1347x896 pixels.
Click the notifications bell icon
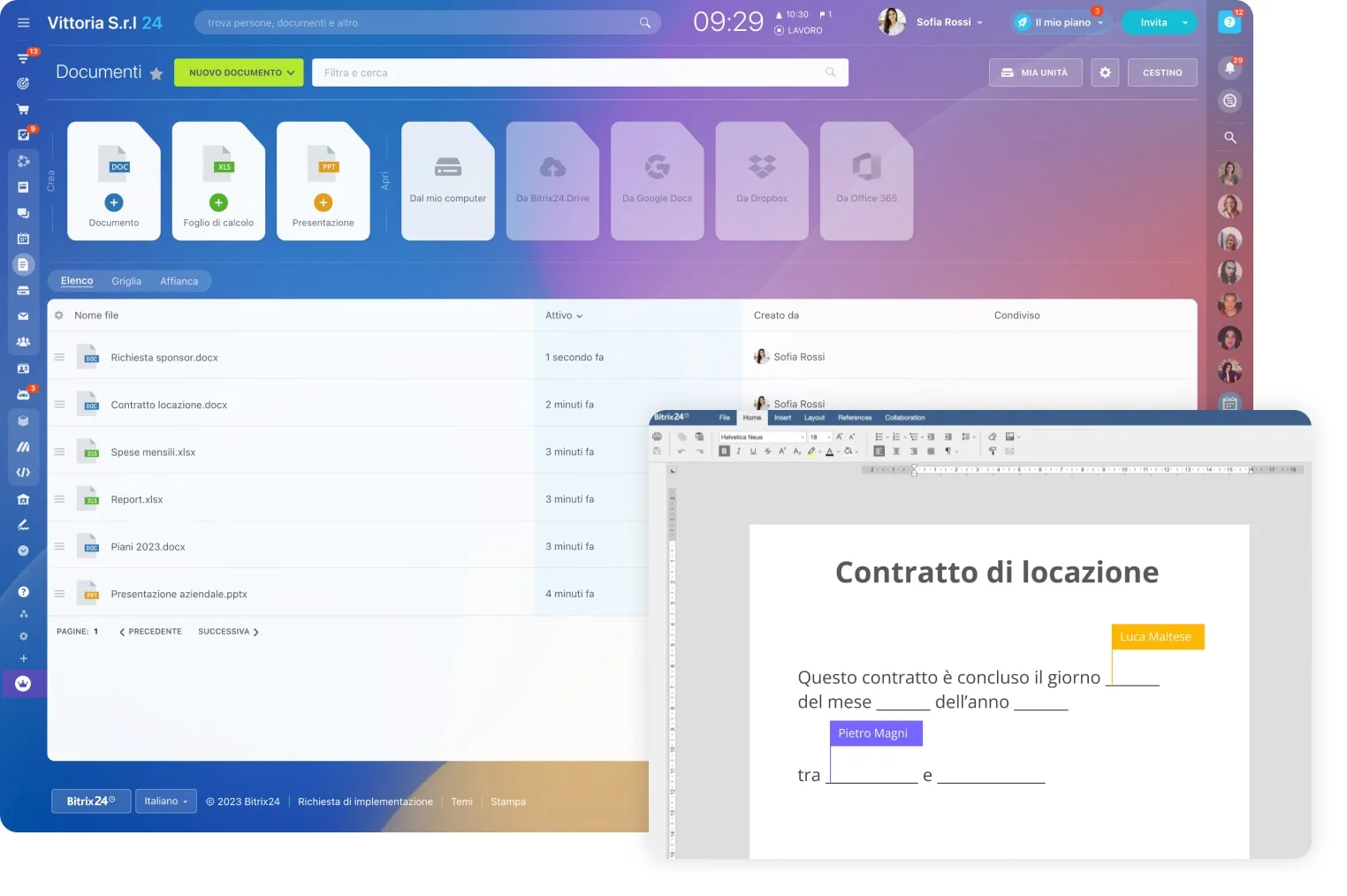1229,67
